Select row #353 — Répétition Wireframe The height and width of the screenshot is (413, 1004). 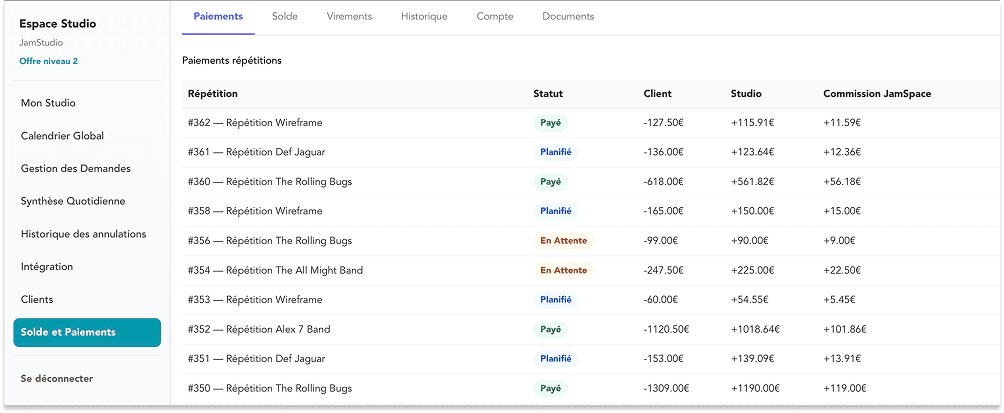[x=592, y=300]
